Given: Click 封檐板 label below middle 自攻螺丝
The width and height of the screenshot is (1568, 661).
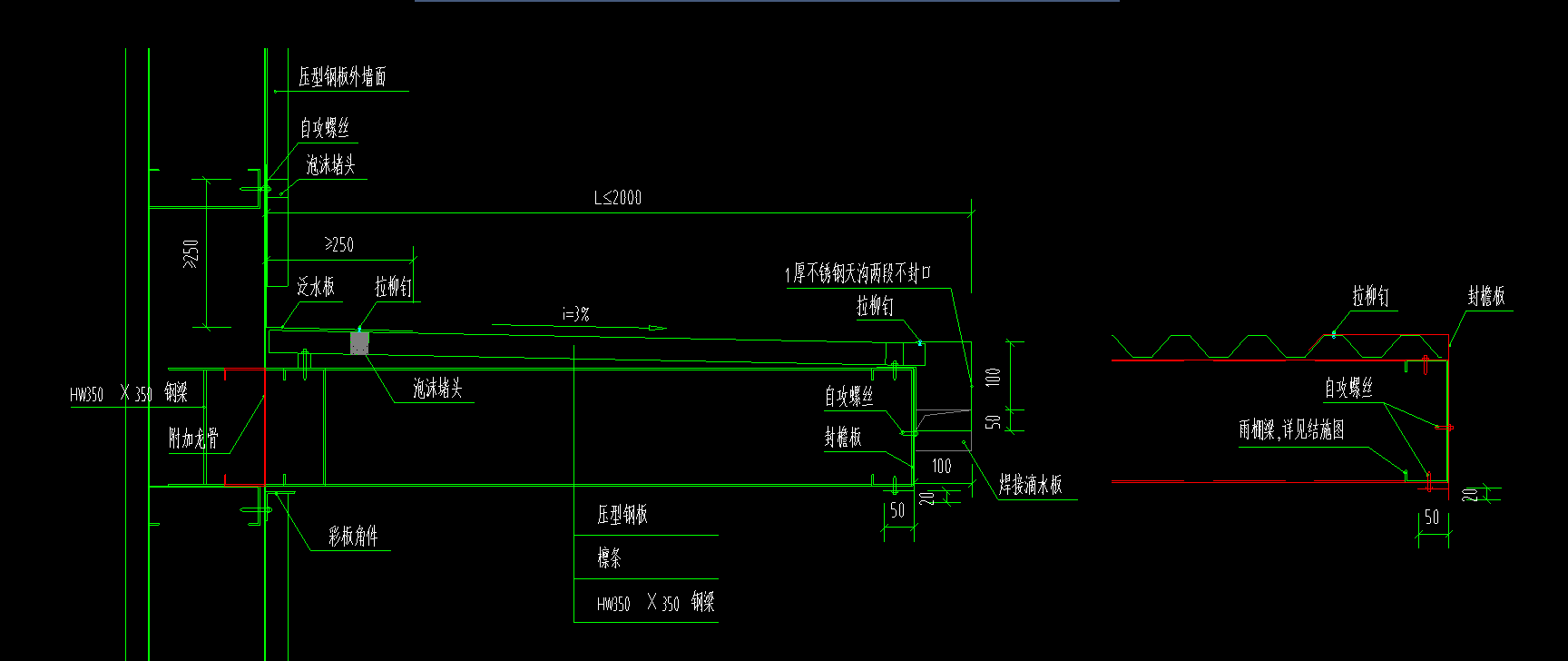Looking at the screenshot, I should pyautogui.click(x=843, y=438).
